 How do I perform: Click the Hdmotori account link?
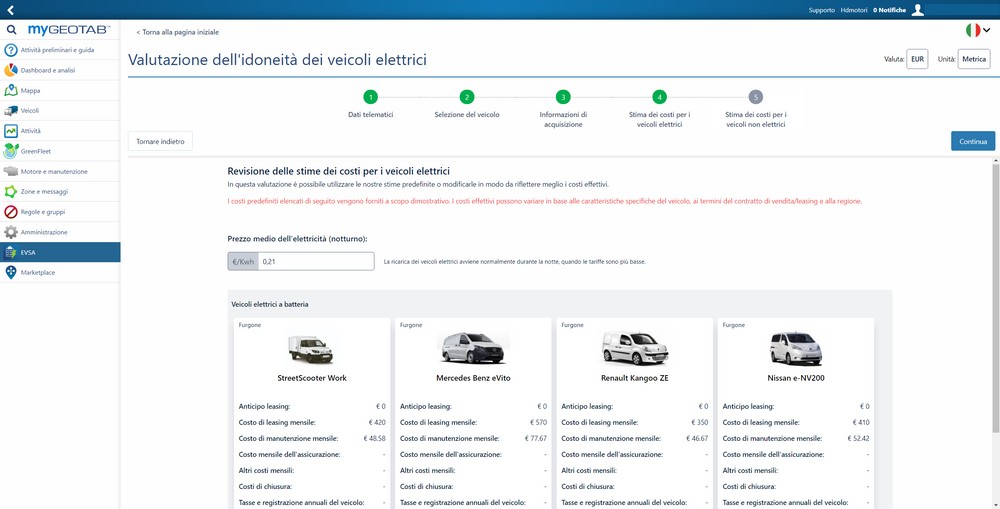[x=854, y=10]
